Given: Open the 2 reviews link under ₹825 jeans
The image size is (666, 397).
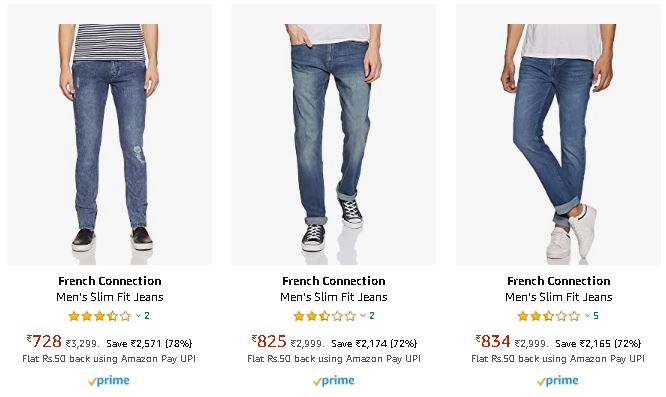Looking at the screenshot, I should (x=372, y=315).
